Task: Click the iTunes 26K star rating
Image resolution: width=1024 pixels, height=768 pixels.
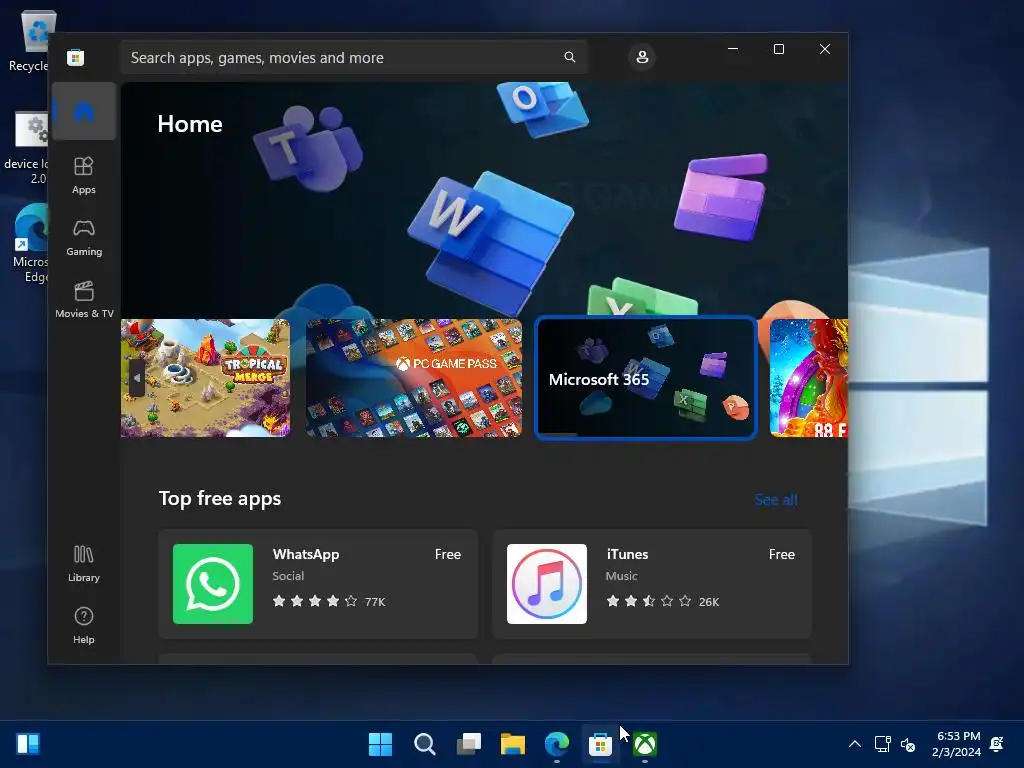Action: tap(662, 601)
